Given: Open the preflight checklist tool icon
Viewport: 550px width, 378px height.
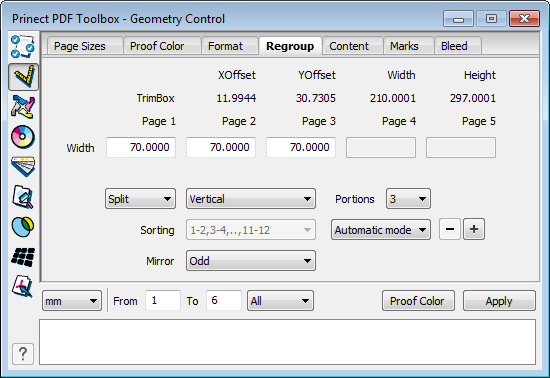Looking at the screenshot, I should click(x=23, y=46).
